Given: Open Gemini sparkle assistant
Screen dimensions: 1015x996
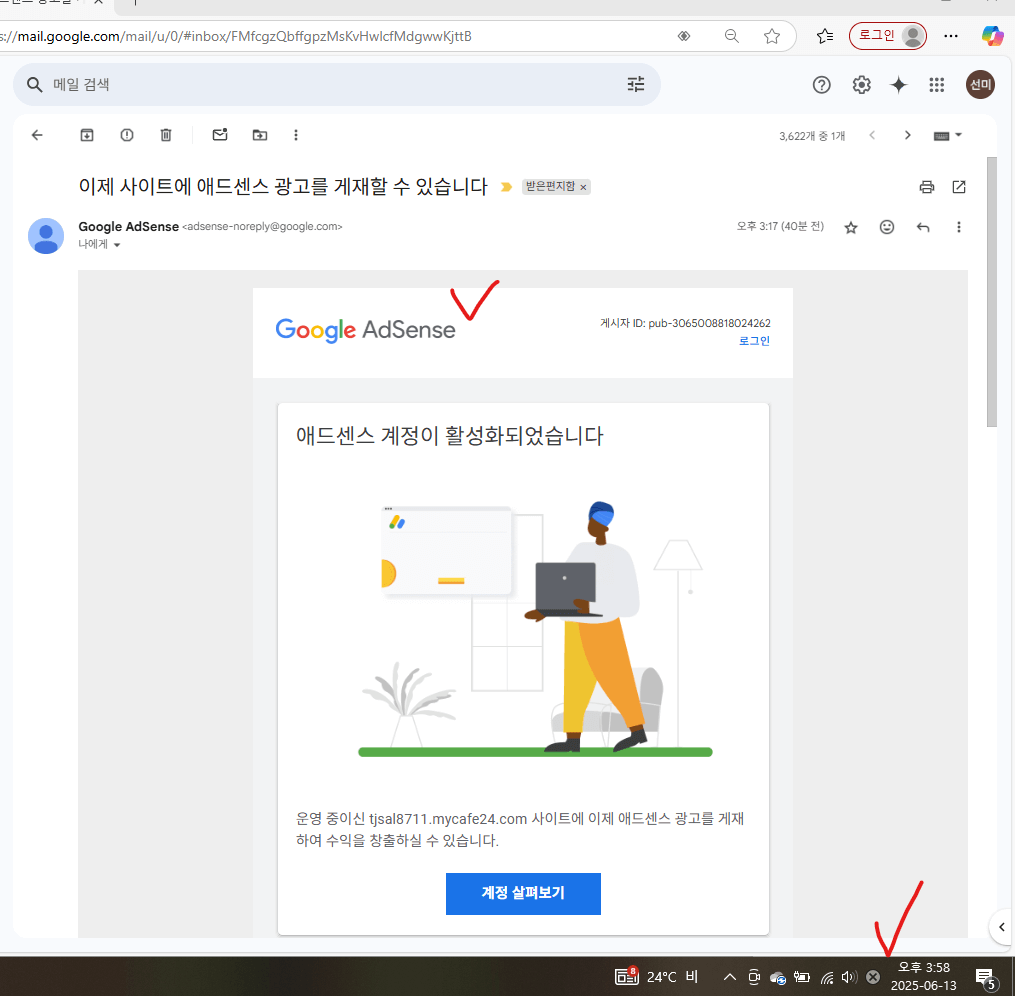Looking at the screenshot, I should point(898,85).
